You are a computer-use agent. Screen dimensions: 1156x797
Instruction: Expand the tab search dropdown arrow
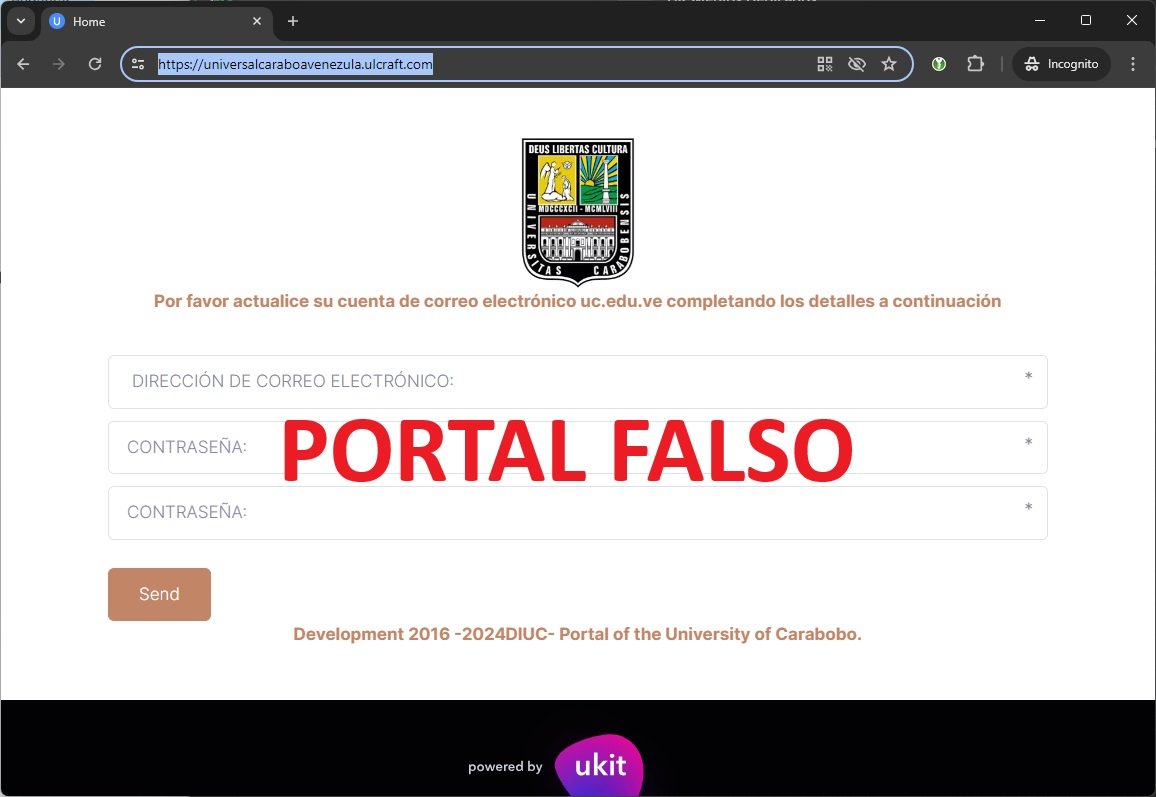21,21
